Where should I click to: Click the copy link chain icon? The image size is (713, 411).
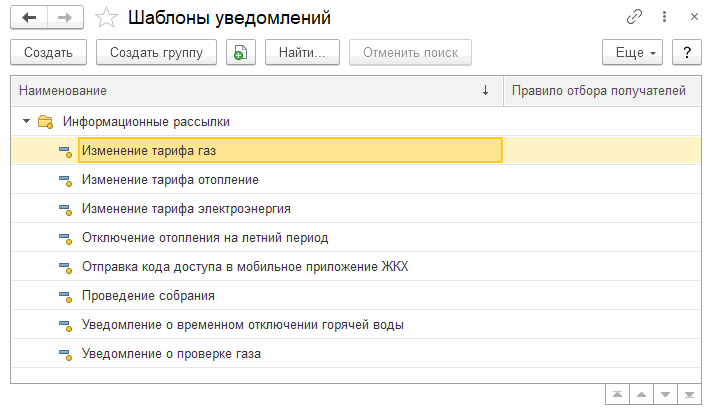click(634, 18)
